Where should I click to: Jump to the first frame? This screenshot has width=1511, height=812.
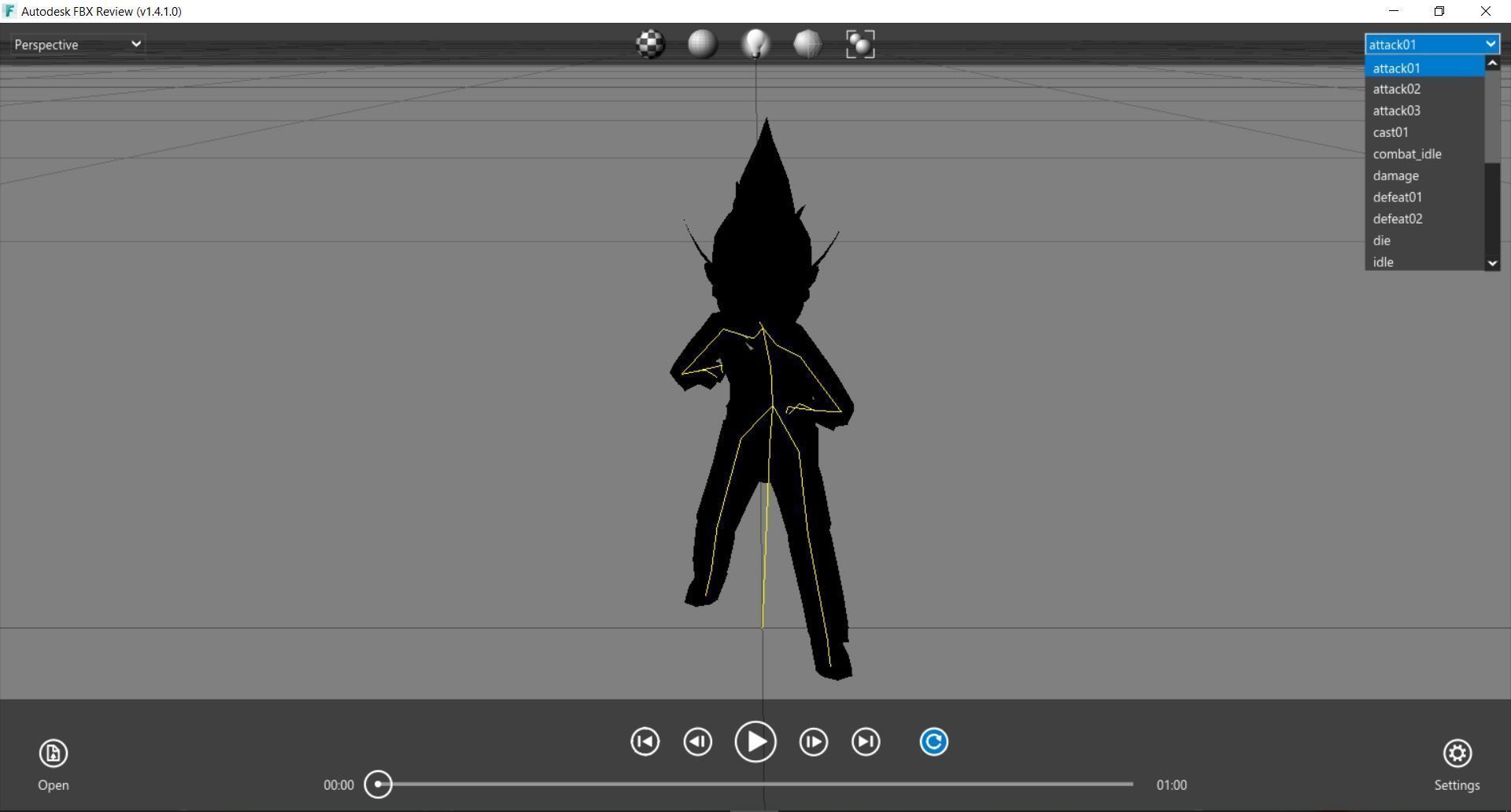tap(645, 742)
